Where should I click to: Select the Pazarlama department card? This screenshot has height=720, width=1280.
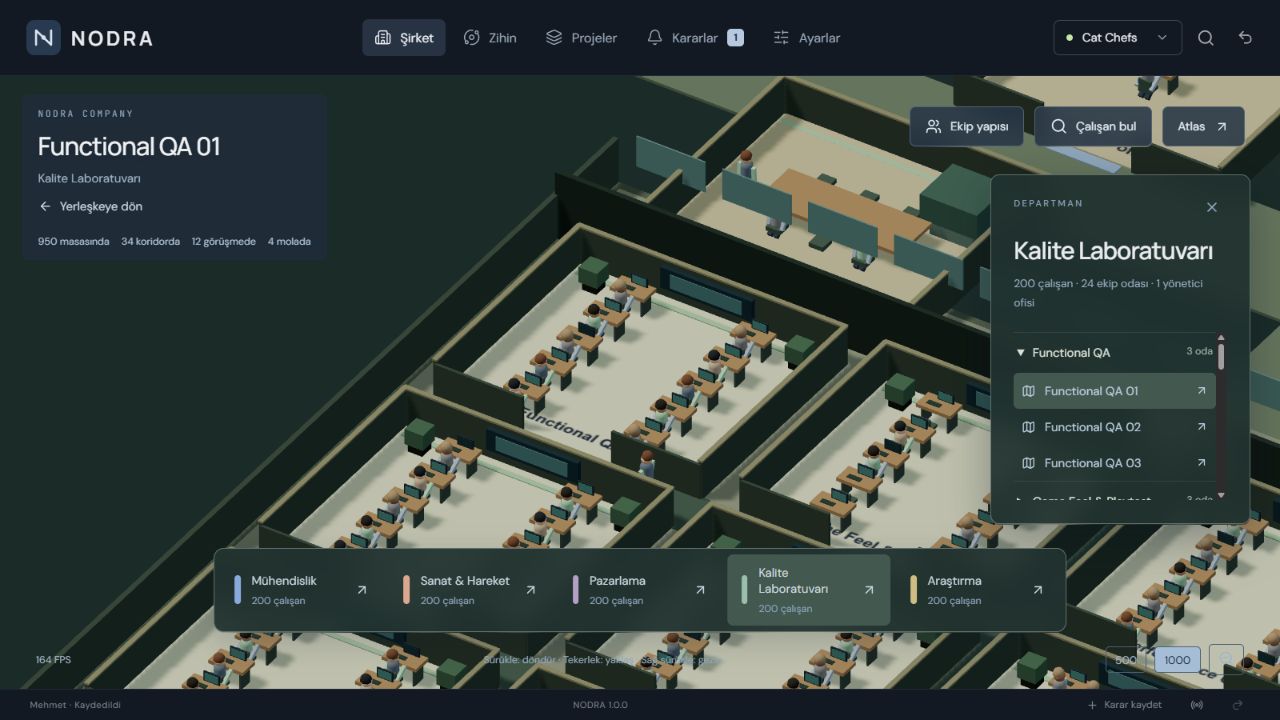638,590
